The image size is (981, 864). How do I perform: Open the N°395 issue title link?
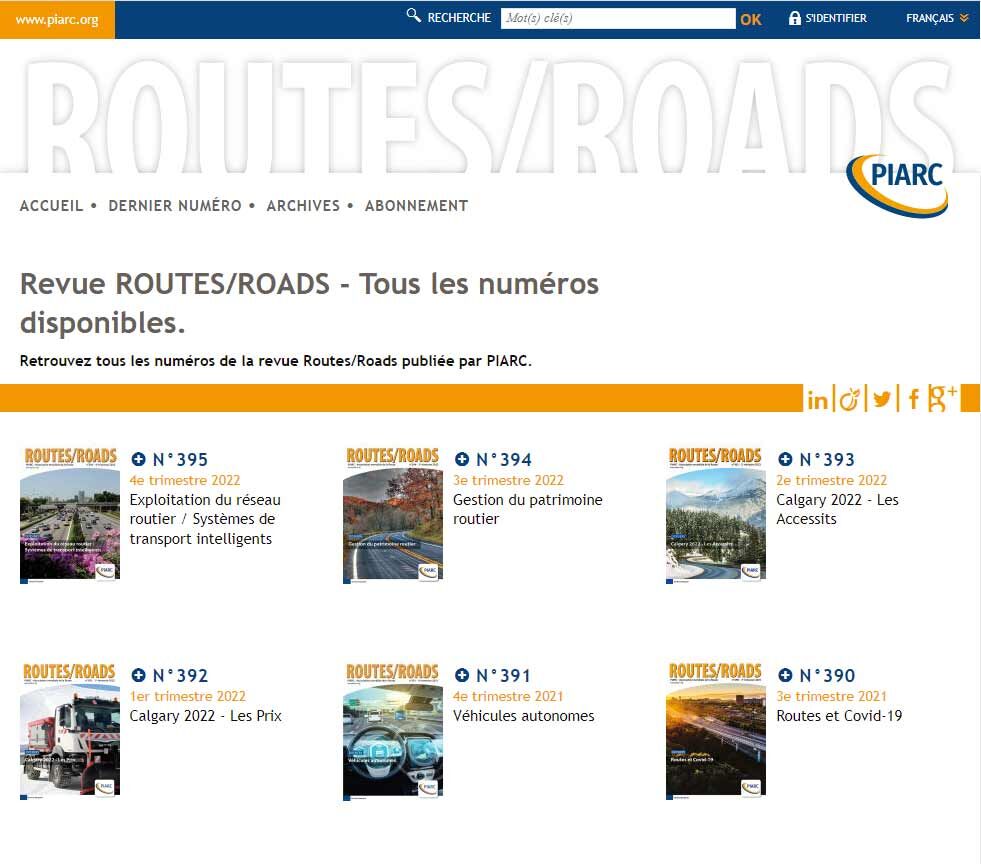pos(180,459)
